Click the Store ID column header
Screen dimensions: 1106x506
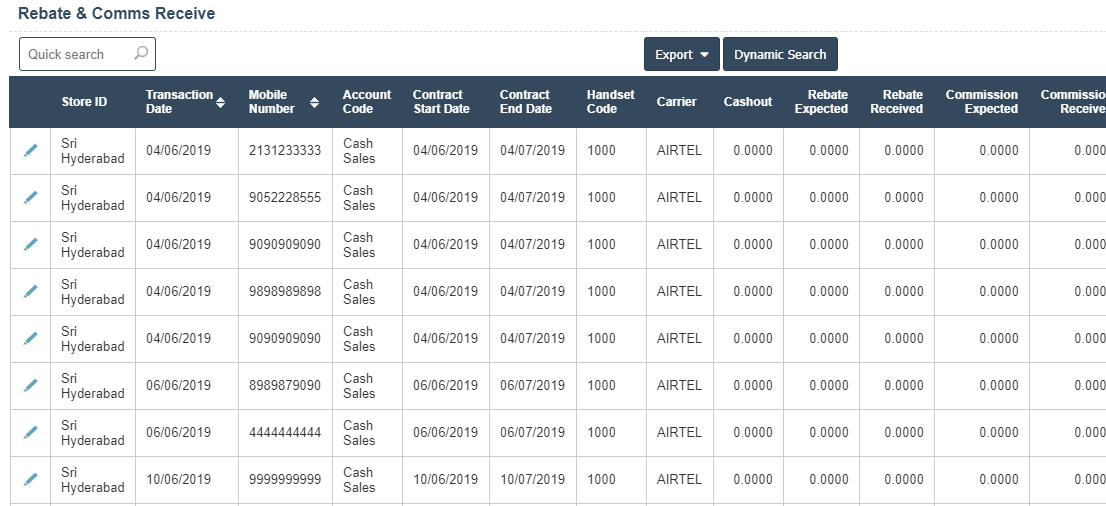pos(84,102)
